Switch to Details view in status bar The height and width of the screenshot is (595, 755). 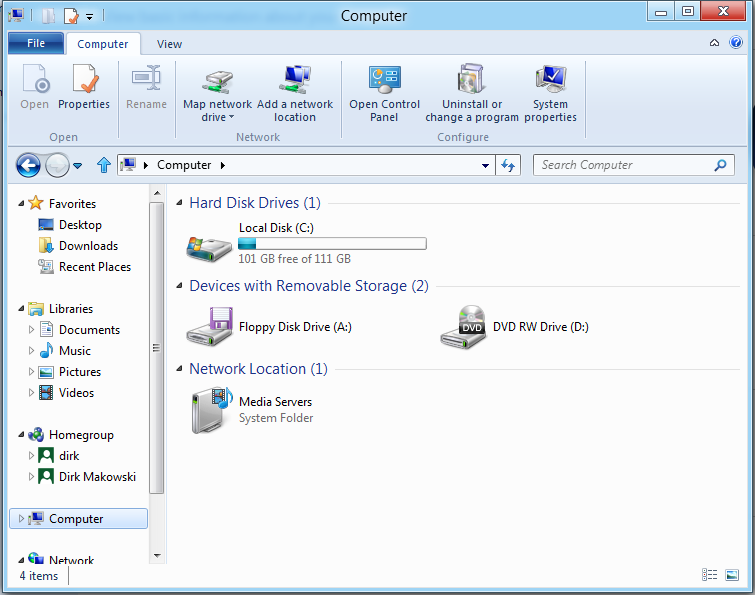709,574
